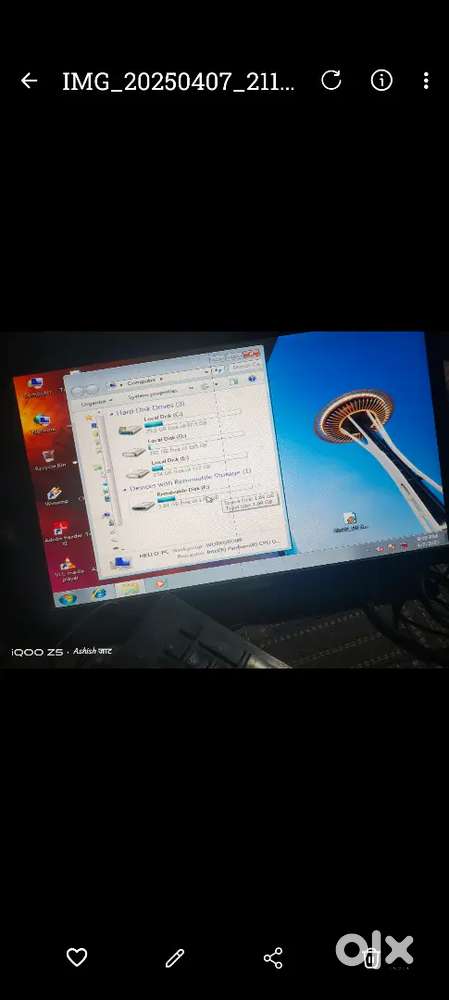
Task: Click the Windows Start orb in the photo
Action: 68,598
